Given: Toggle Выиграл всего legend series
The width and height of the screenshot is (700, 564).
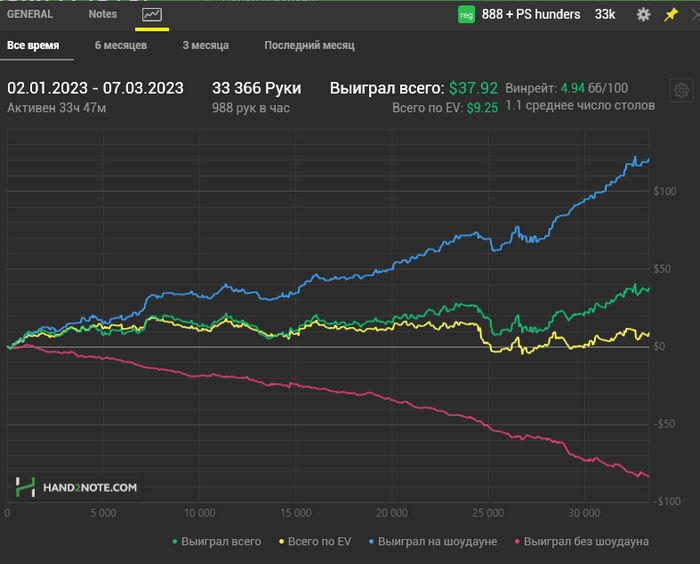Looking at the screenshot, I should (x=217, y=542).
